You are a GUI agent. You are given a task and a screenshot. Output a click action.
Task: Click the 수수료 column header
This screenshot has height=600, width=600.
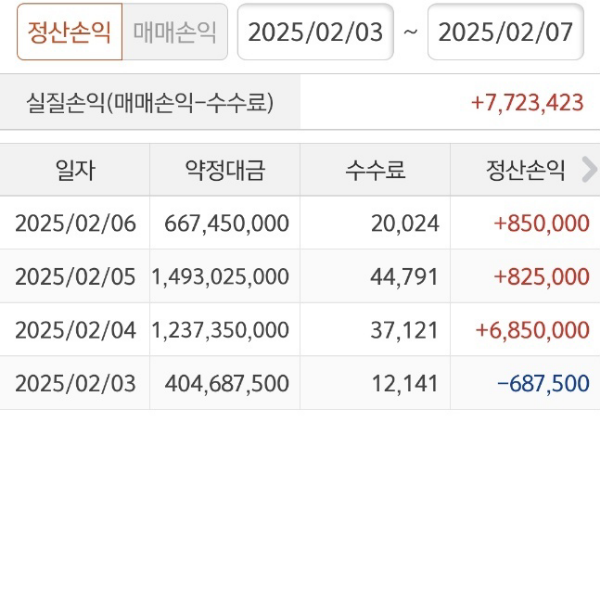pos(375,170)
